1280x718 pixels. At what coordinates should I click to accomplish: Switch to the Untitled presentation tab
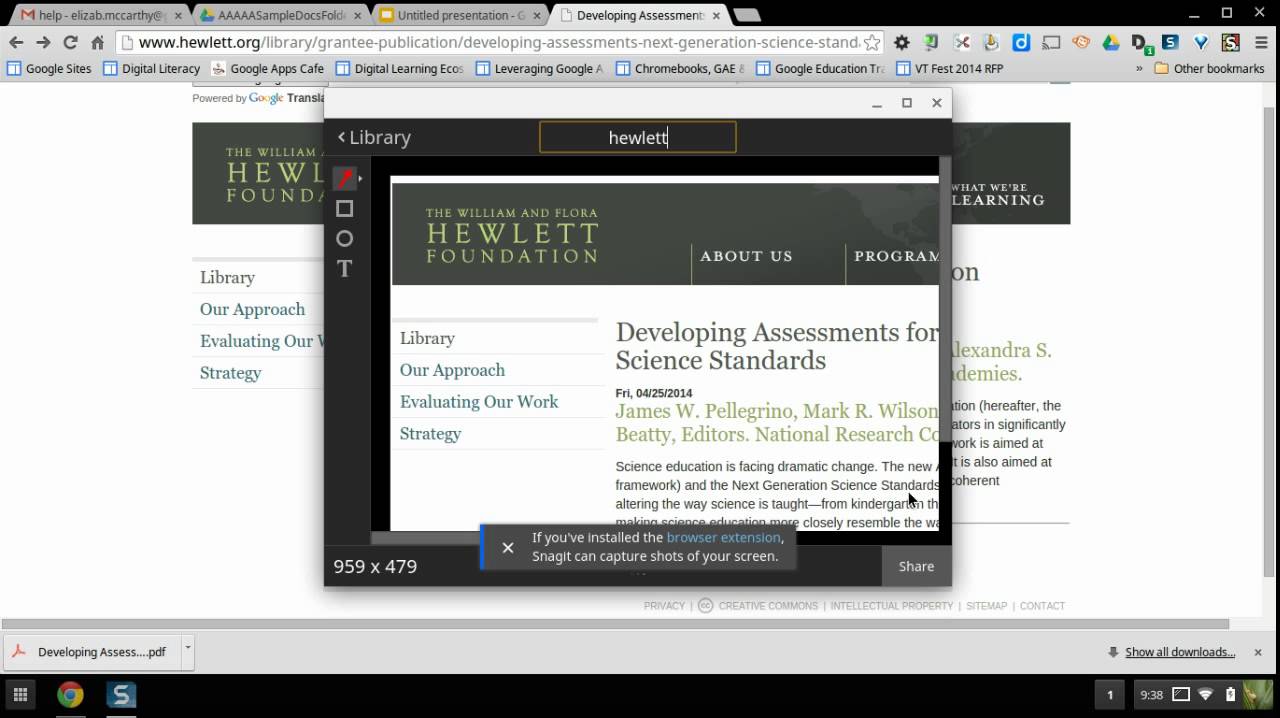coord(458,15)
